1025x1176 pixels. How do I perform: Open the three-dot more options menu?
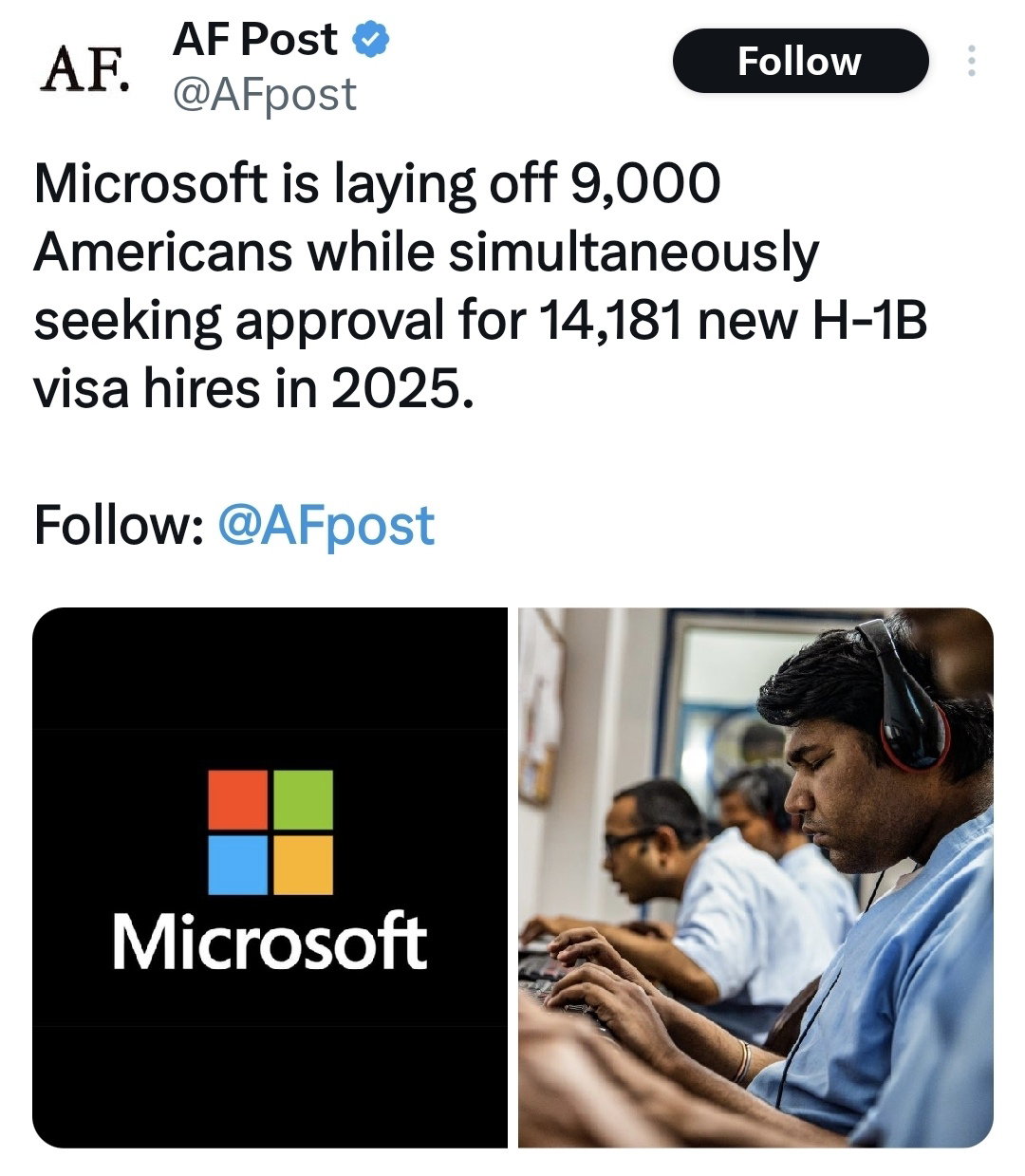click(971, 62)
